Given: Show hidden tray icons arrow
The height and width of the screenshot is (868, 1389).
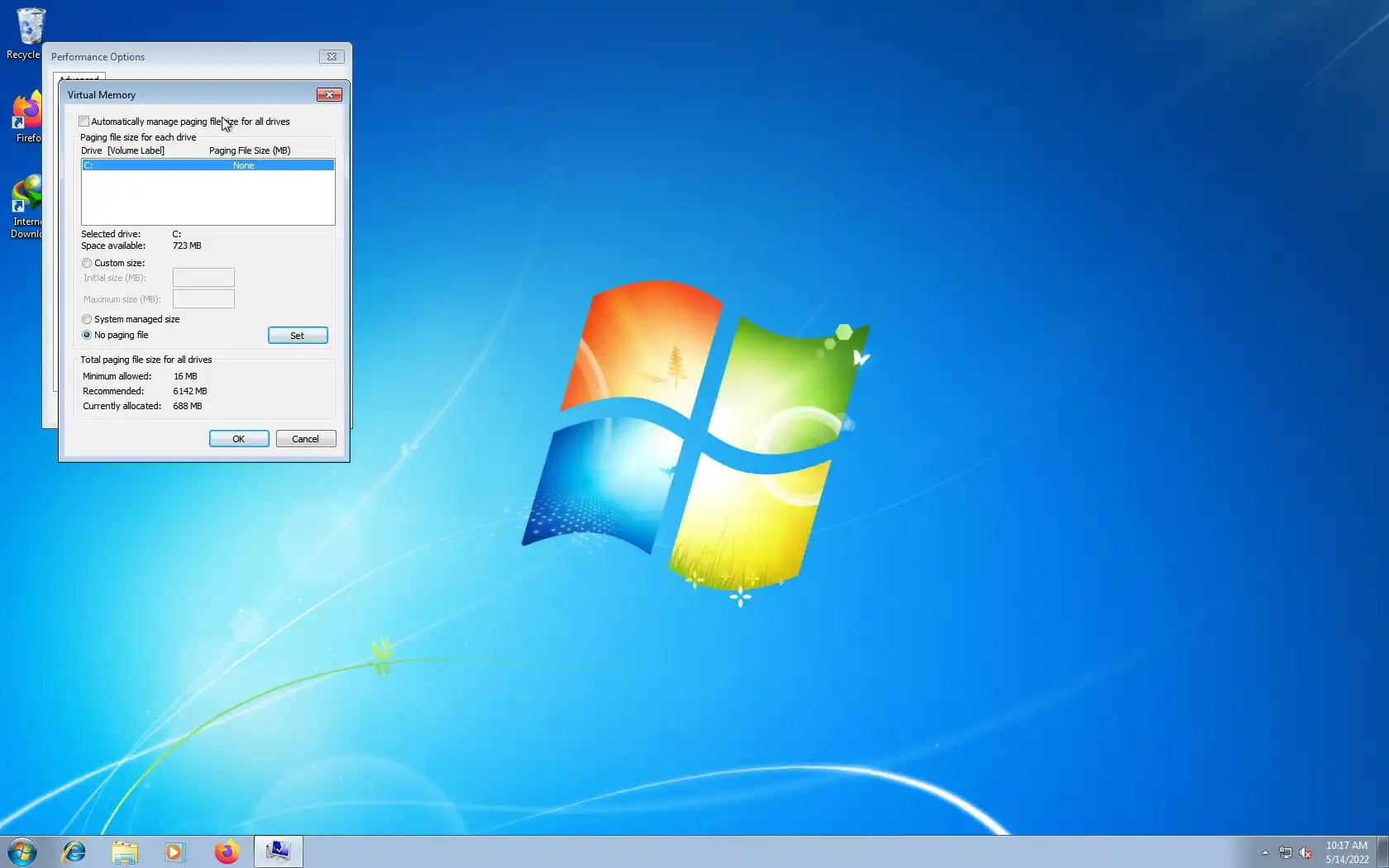Looking at the screenshot, I should point(1265,852).
